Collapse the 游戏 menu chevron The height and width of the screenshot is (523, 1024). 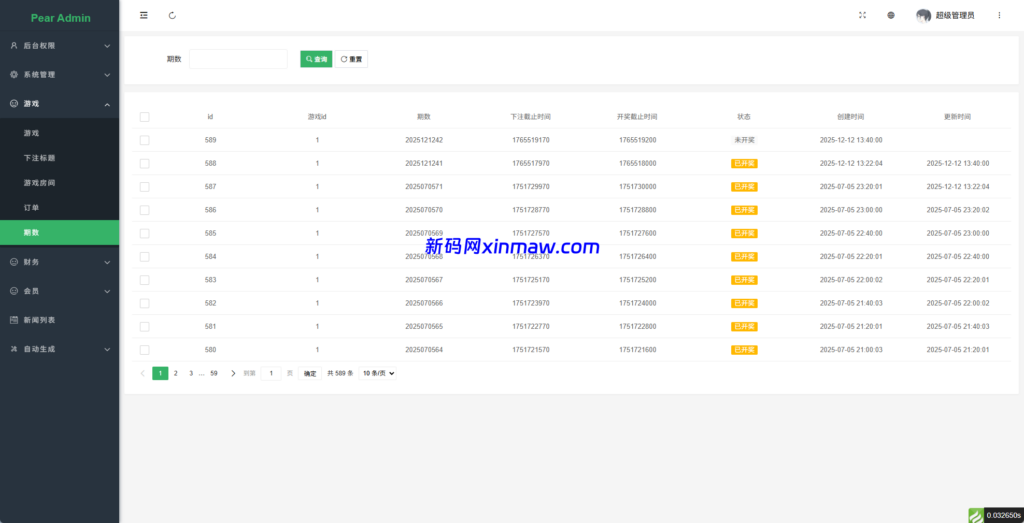107,104
